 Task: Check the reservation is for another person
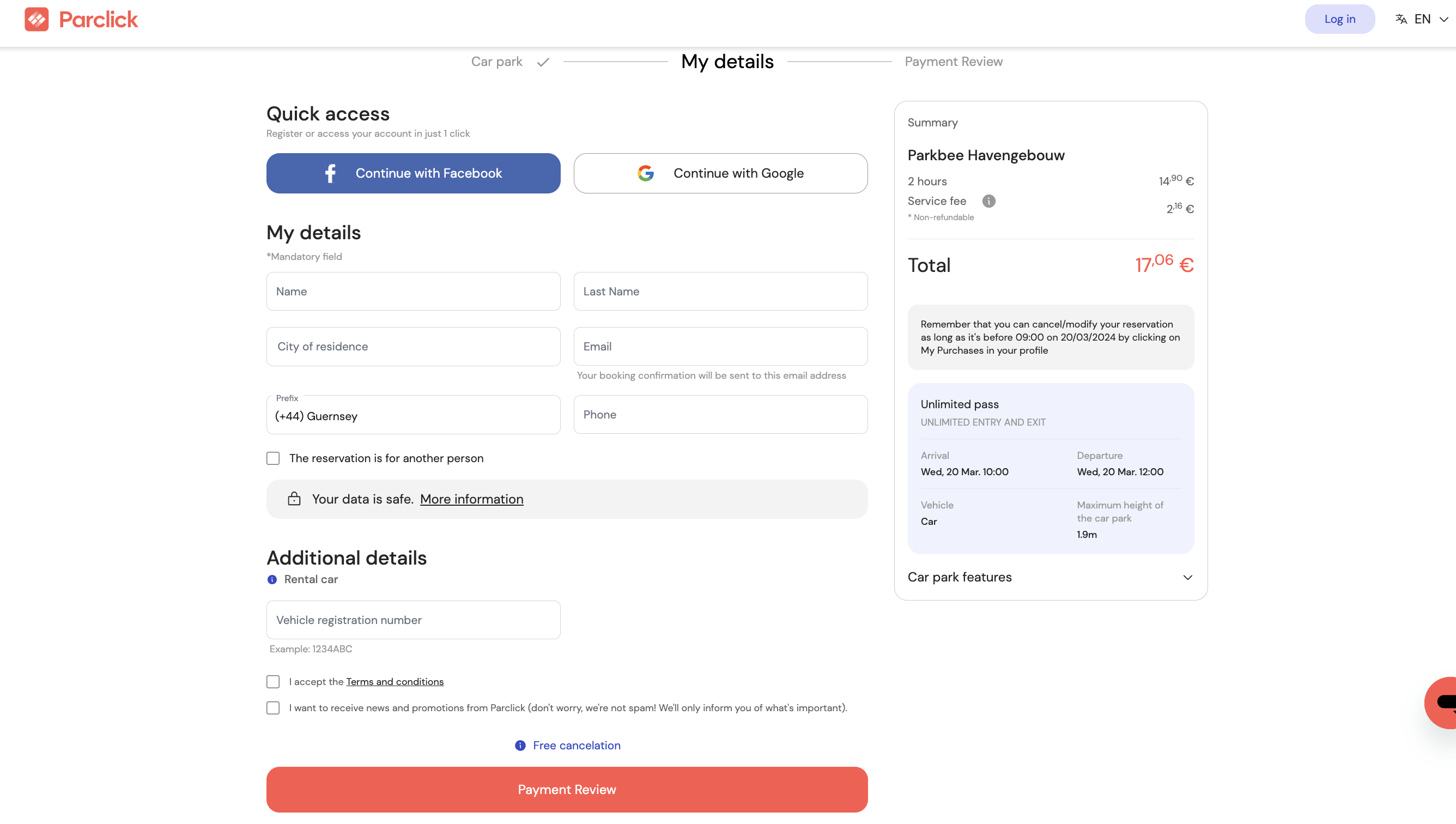pyautogui.click(x=274, y=458)
